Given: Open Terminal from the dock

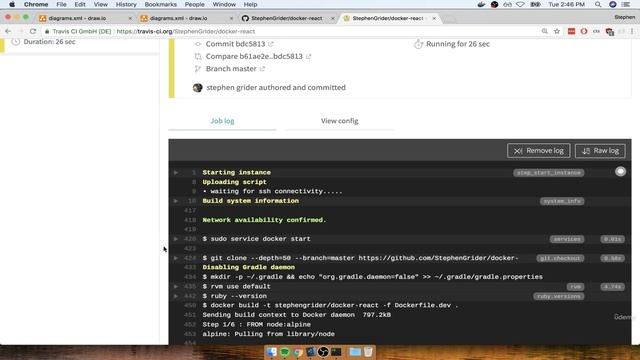Looking at the screenshot, I should pyautogui.click(x=336, y=351).
